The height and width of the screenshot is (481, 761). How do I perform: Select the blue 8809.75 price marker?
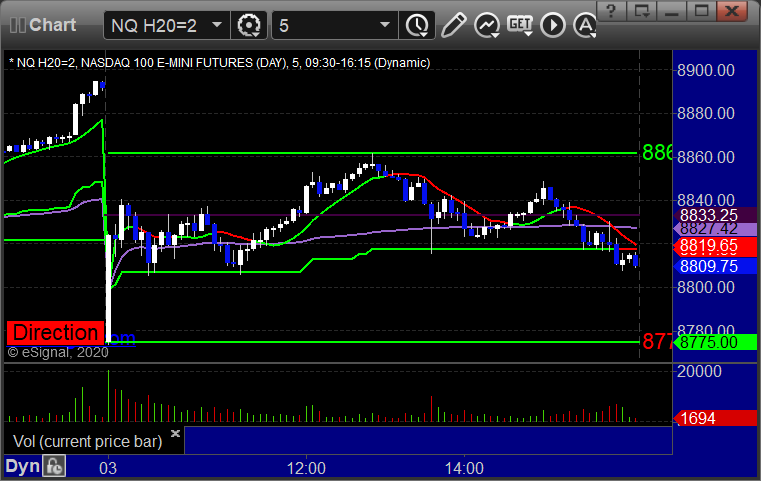[x=715, y=266]
